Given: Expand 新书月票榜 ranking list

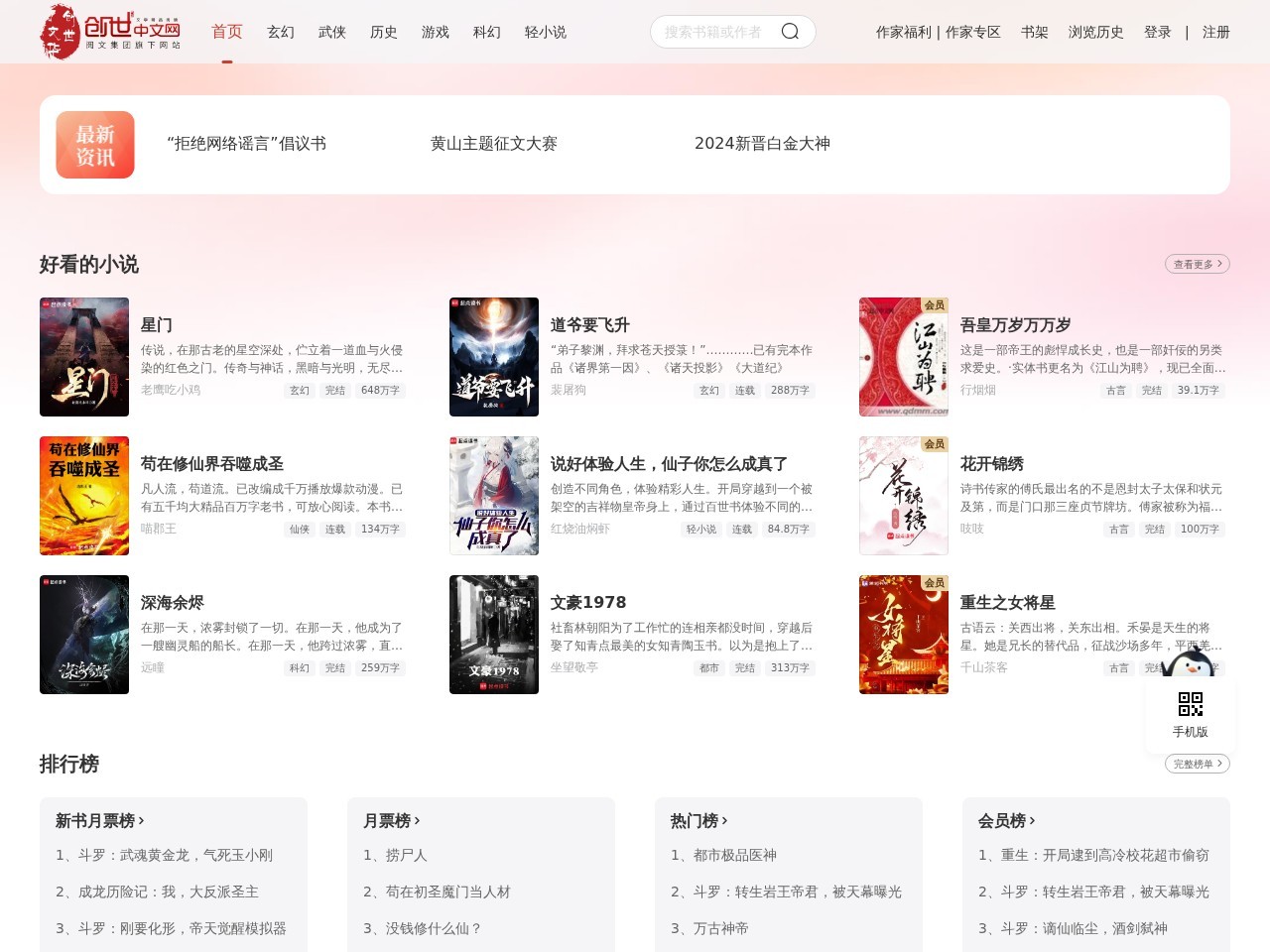Looking at the screenshot, I should pyautogui.click(x=99, y=821).
